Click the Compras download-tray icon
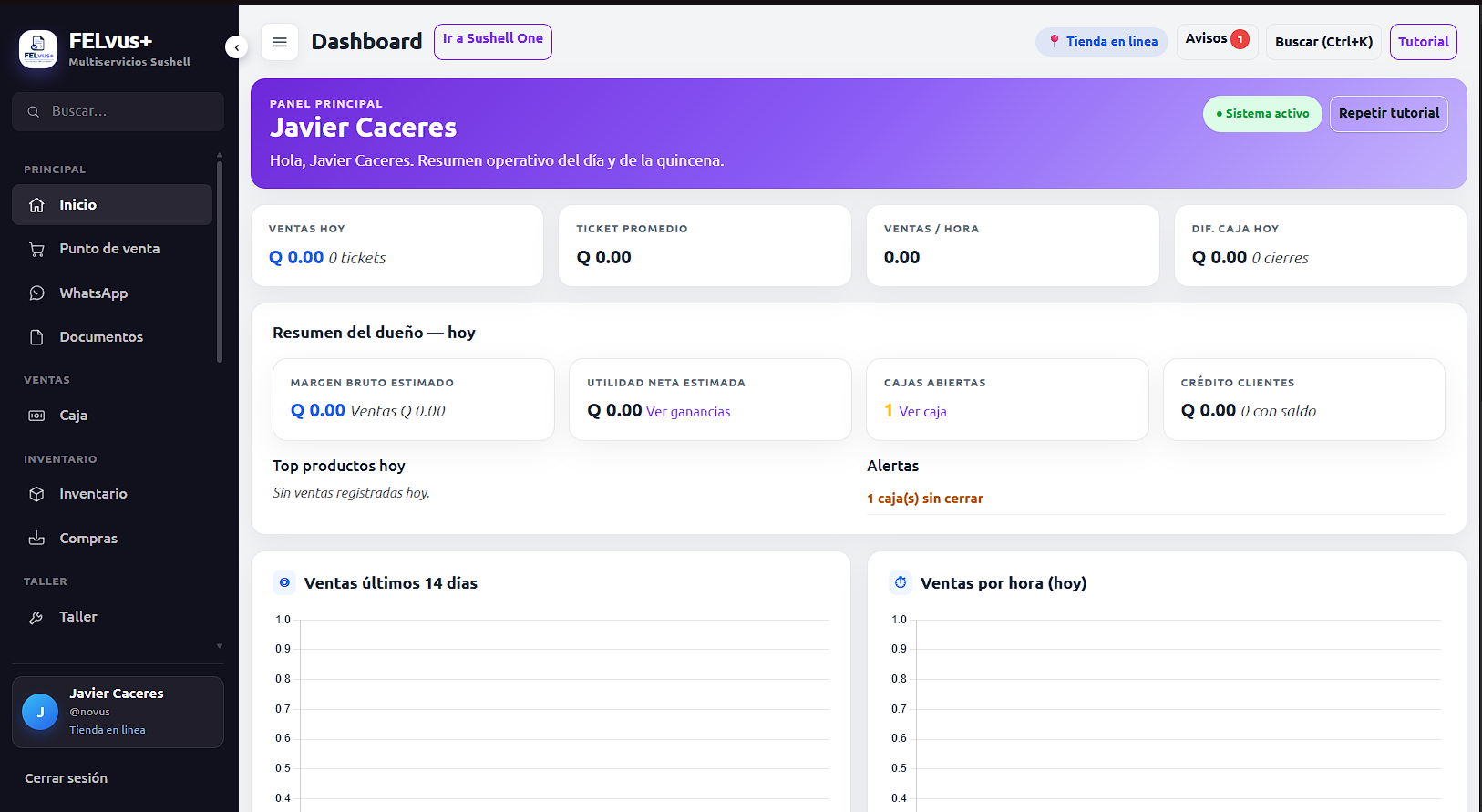The image size is (1482, 812). (36, 539)
